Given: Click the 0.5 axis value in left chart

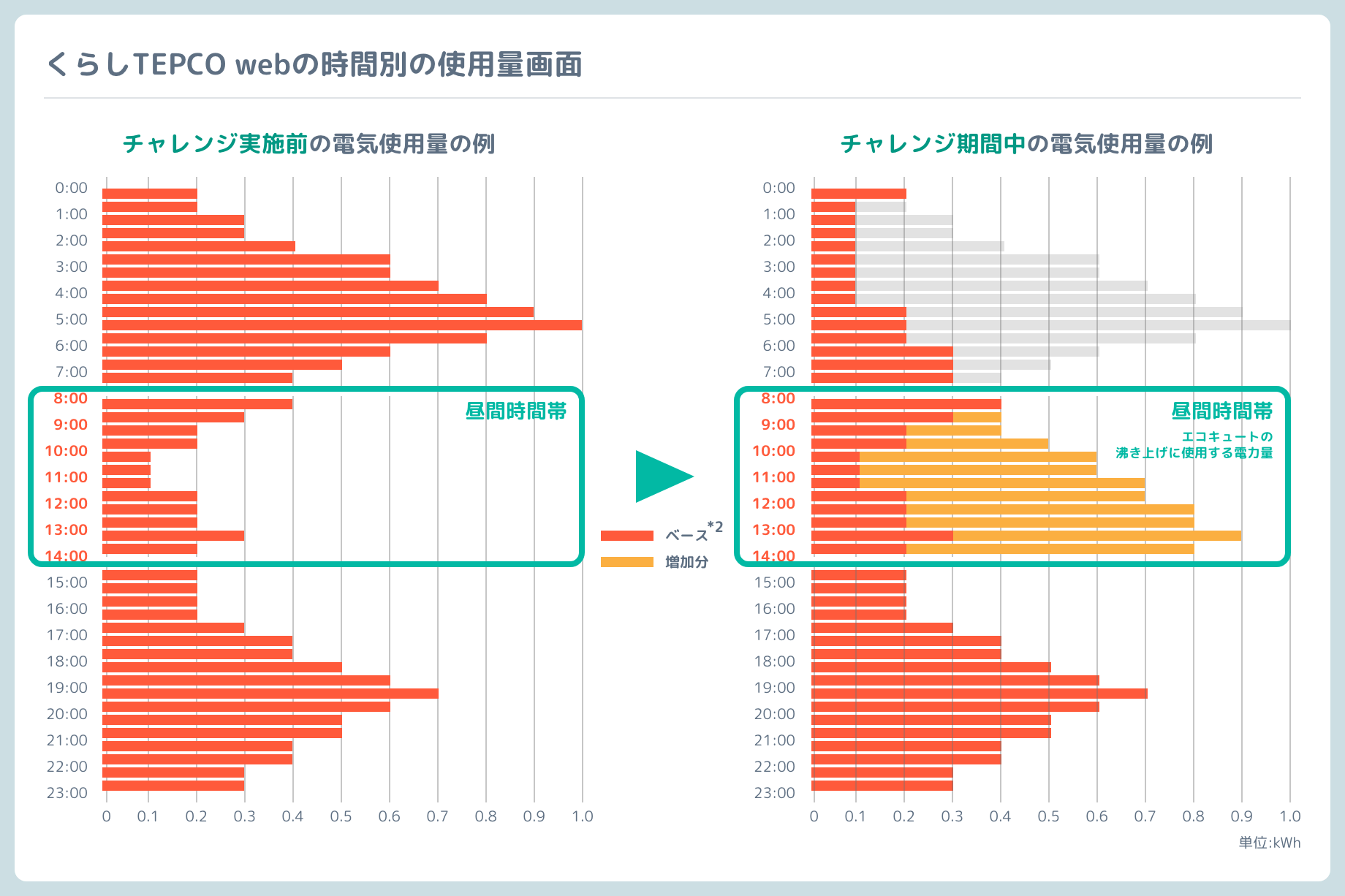Looking at the screenshot, I should (341, 816).
